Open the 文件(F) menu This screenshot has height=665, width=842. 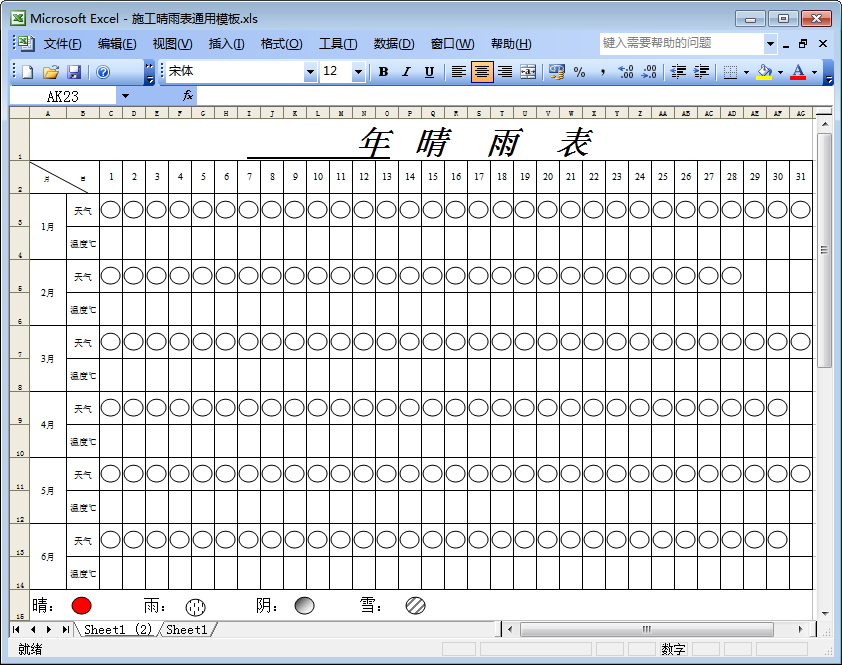click(62, 44)
